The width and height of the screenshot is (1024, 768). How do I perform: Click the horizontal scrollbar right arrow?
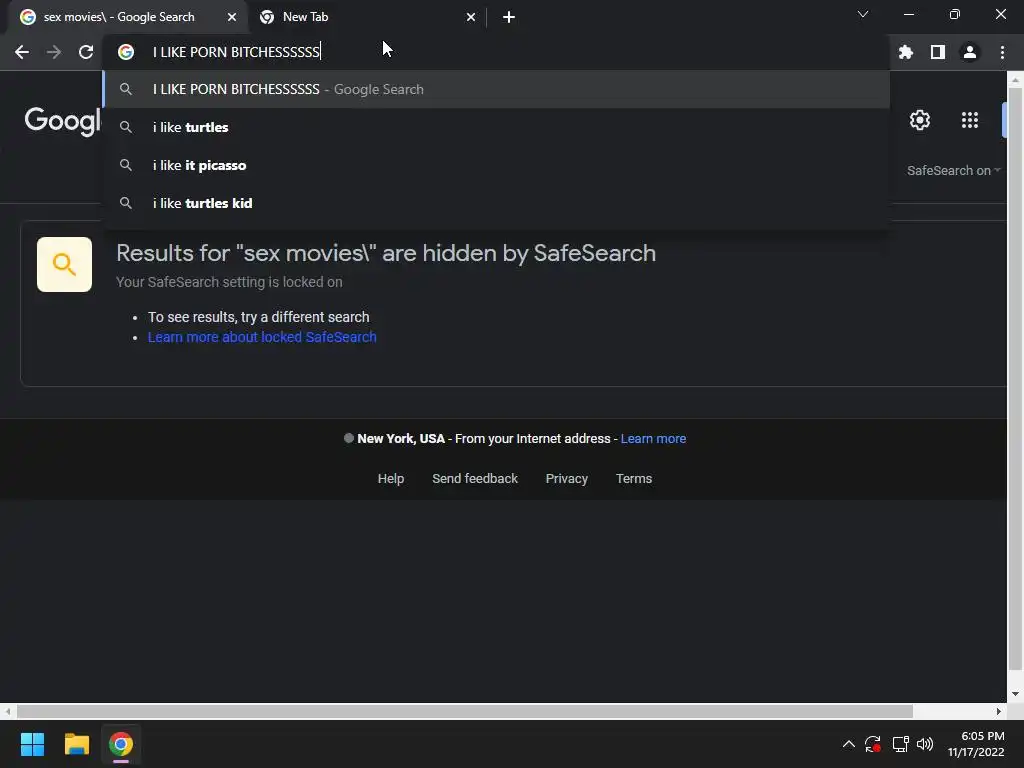tap(999, 711)
